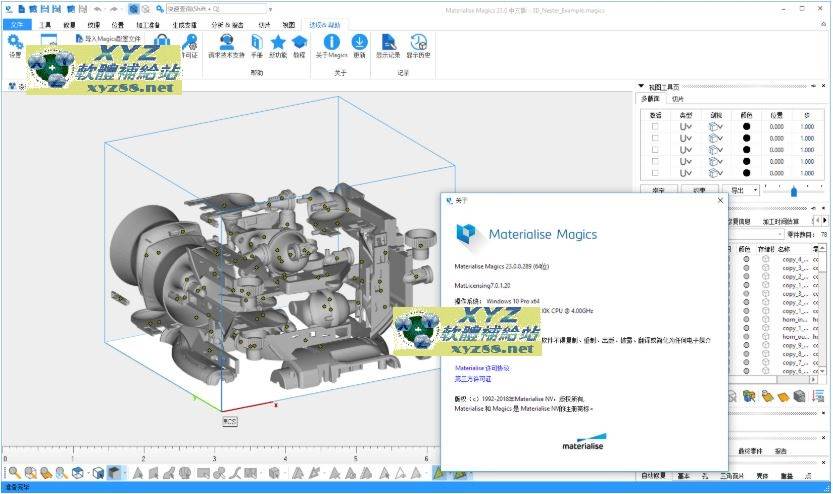Open the Settings gear in the ribbon

pos(15,42)
